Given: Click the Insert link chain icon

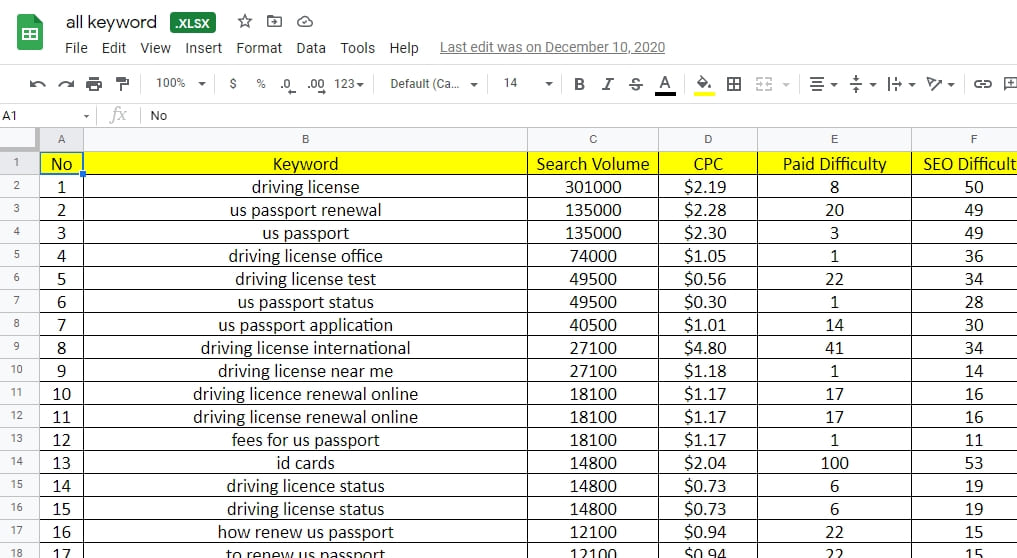Looking at the screenshot, I should tap(983, 84).
